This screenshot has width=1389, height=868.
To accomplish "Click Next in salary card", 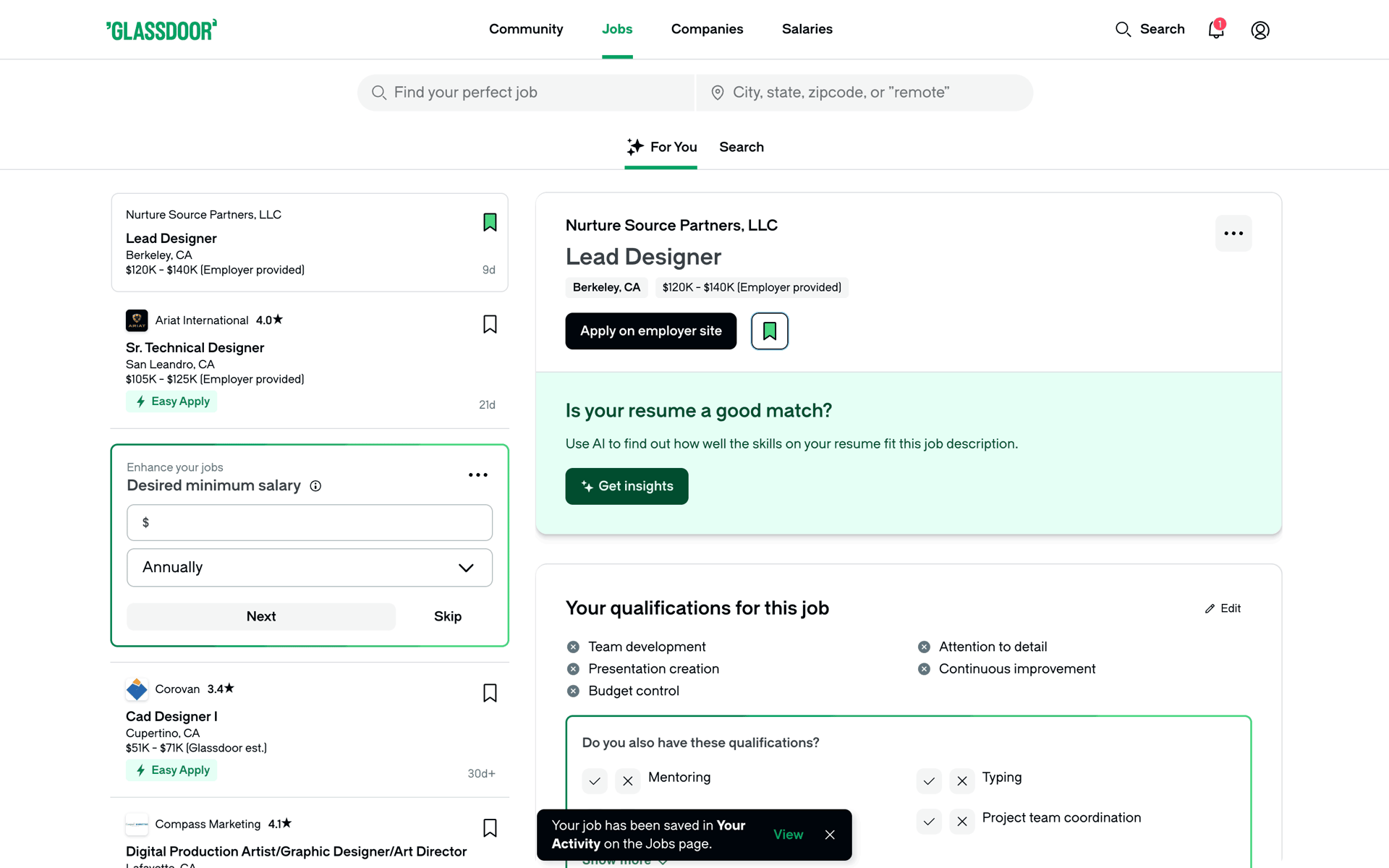I will coord(261,616).
